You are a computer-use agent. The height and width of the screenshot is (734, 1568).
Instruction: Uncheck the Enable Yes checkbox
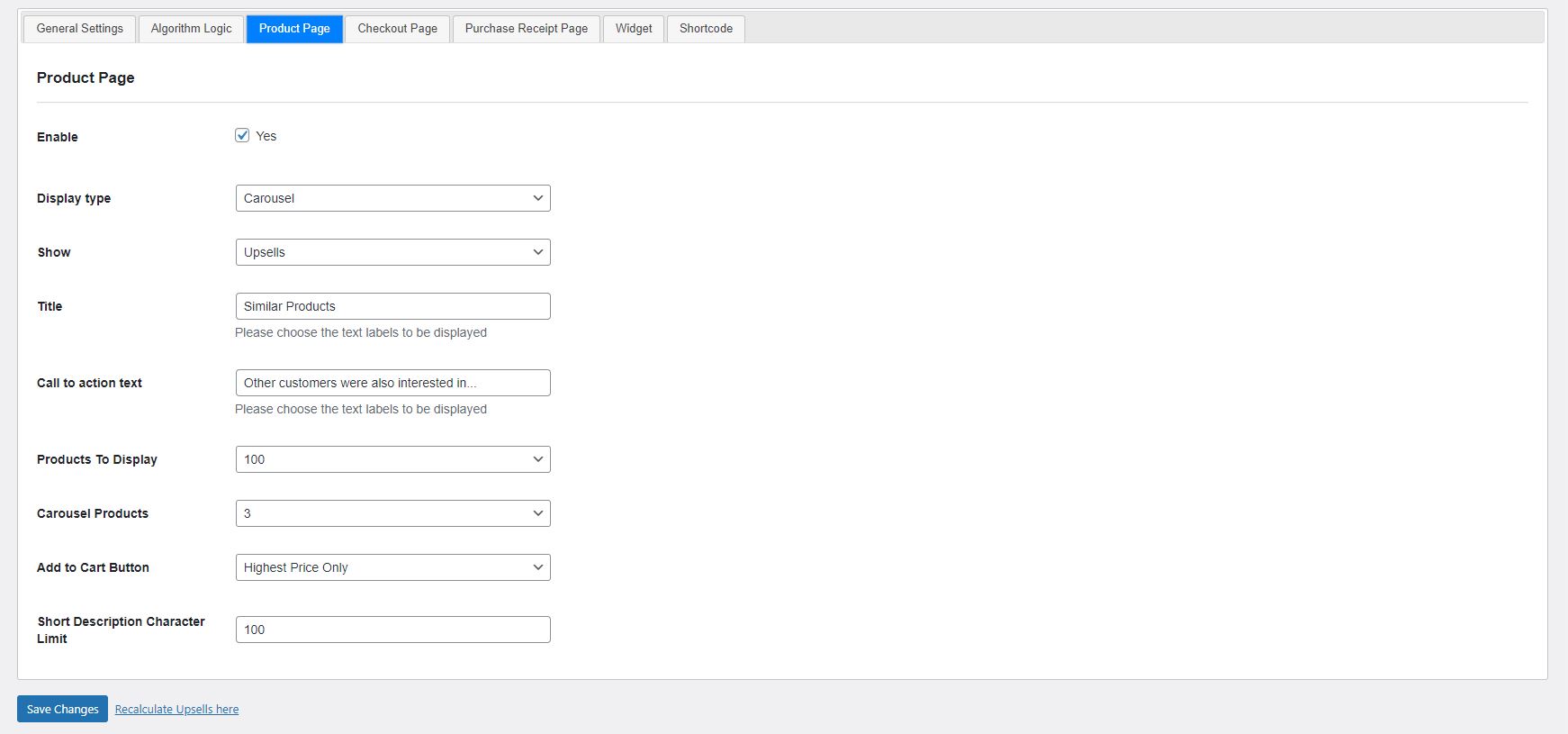[x=242, y=135]
